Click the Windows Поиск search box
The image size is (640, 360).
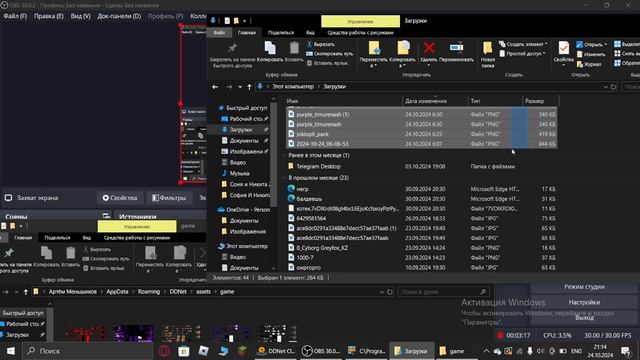coord(89,351)
